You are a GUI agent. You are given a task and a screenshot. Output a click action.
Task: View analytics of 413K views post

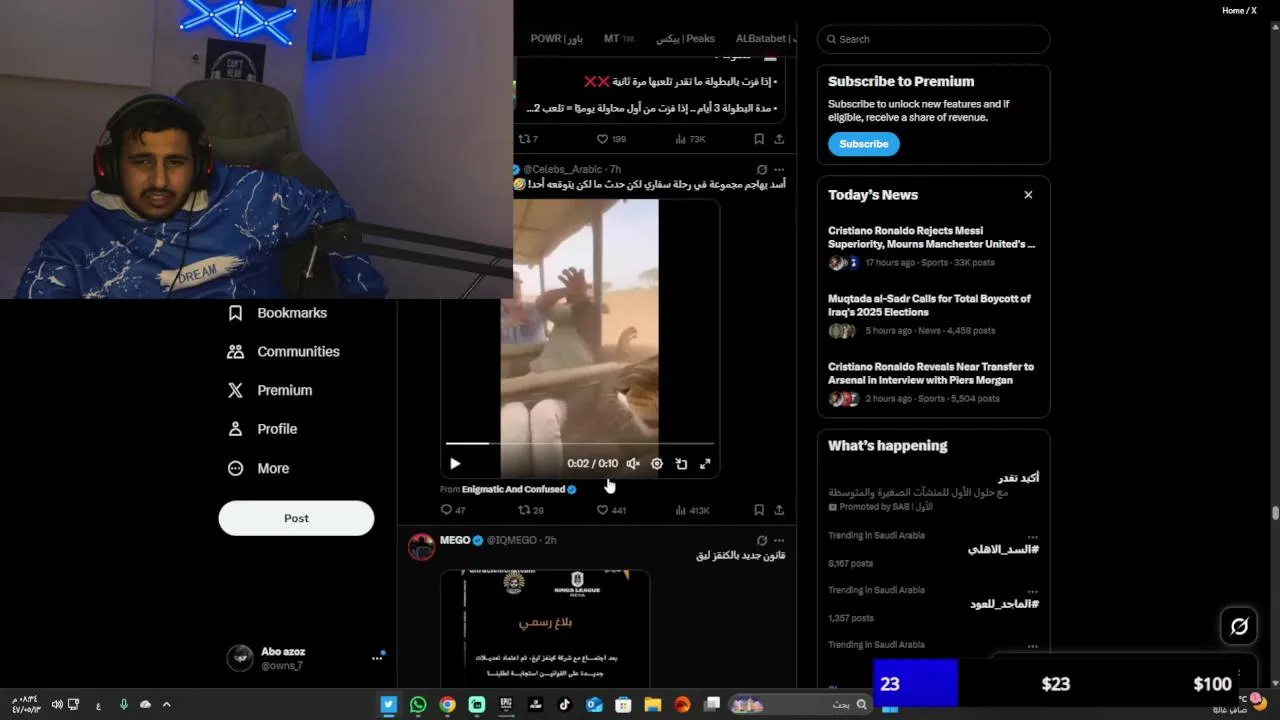tap(692, 510)
